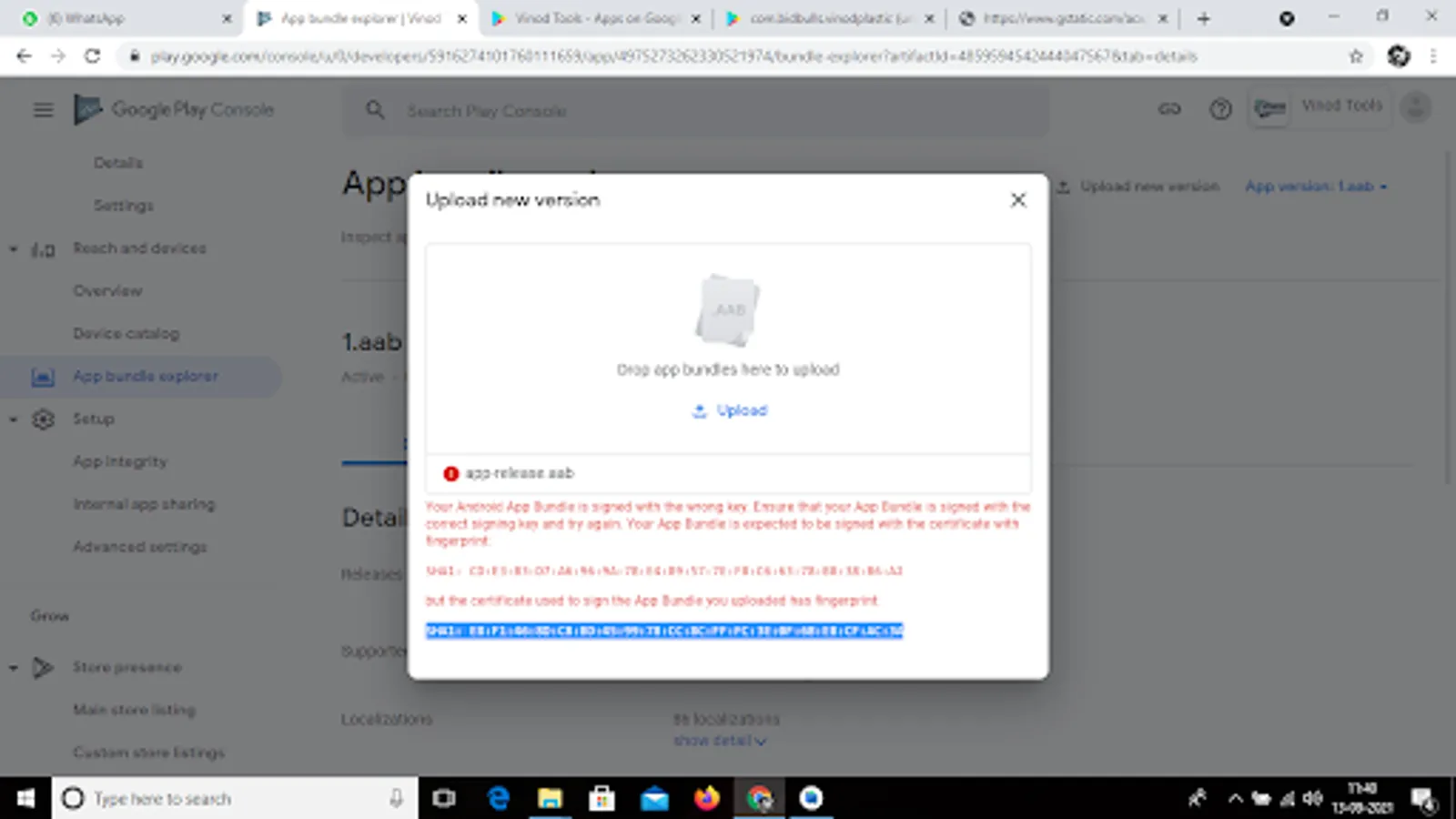
Task: Collapse the Reach and devices section
Action: coord(14,248)
